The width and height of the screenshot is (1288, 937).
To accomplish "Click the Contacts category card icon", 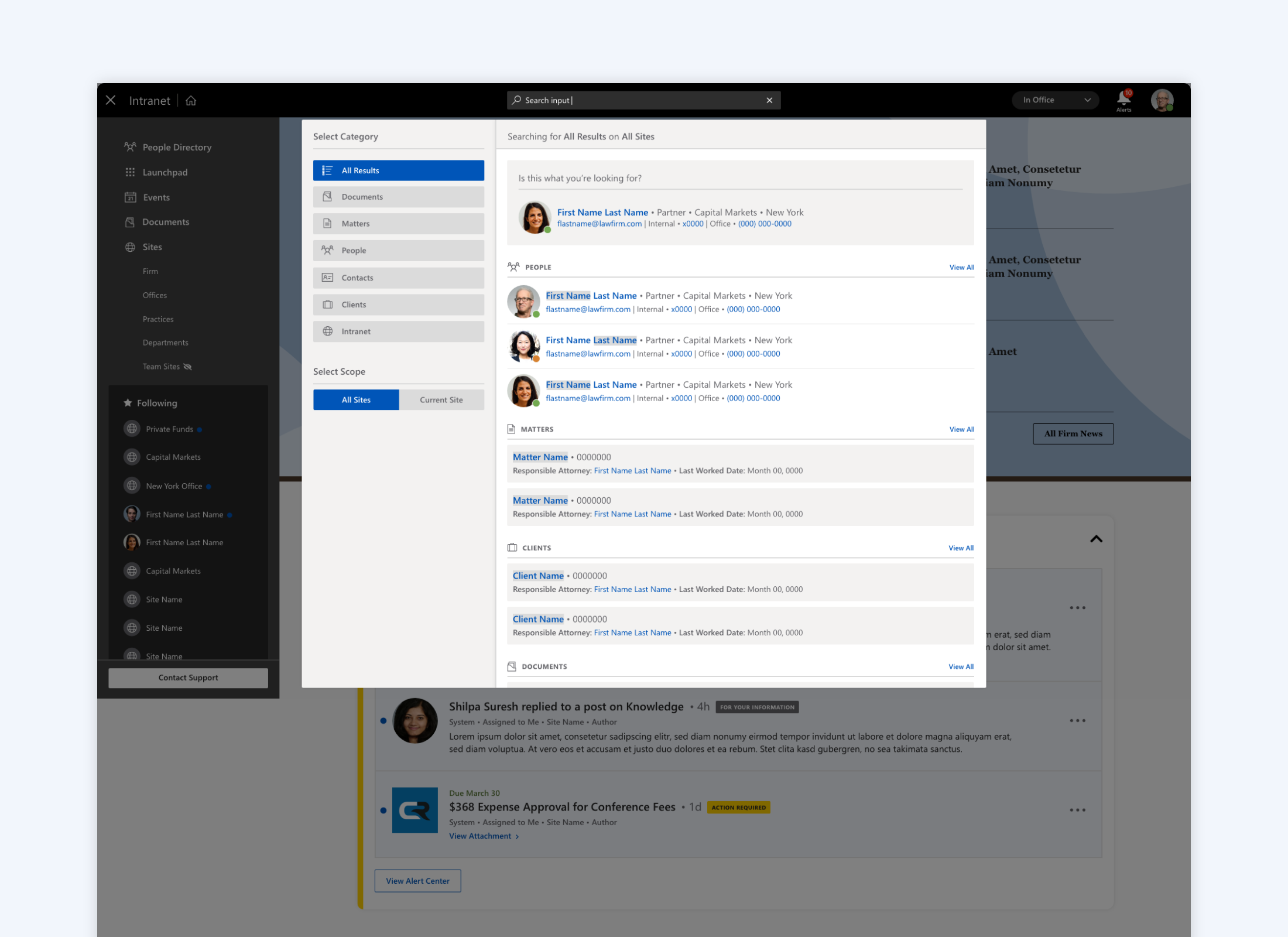I will [x=328, y=277].
